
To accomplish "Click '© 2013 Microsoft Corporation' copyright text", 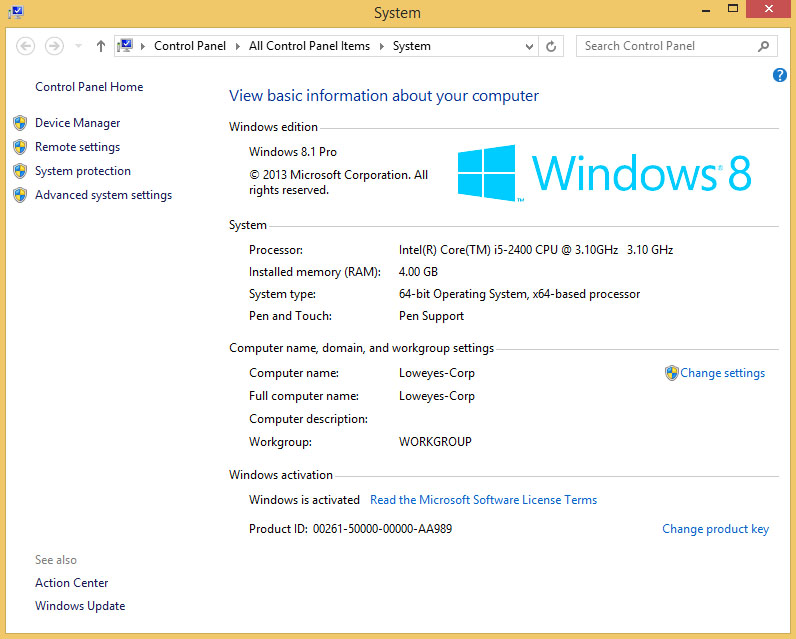I will (338, 182).
